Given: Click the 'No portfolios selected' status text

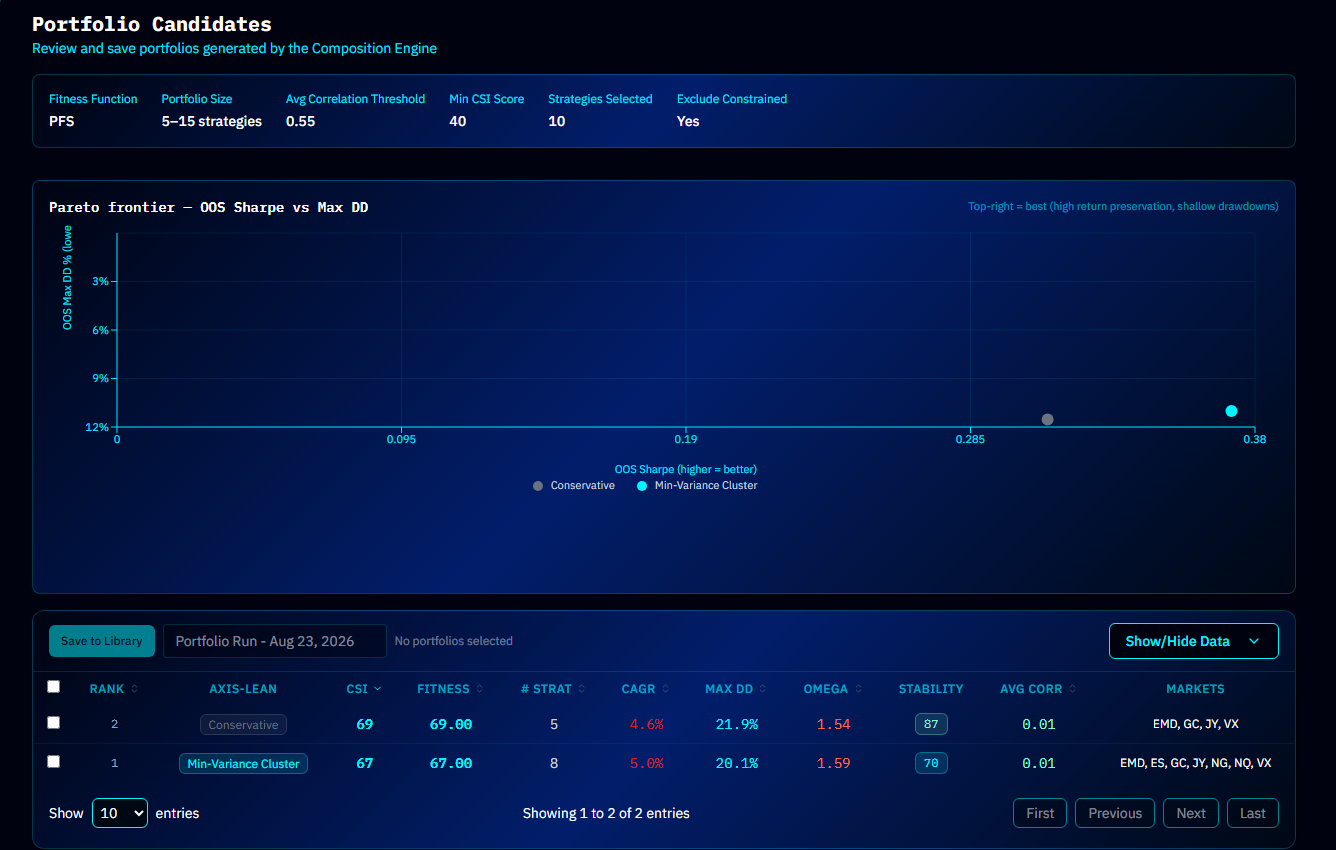Looking at the screenshot, I should (x=454, y=641).
